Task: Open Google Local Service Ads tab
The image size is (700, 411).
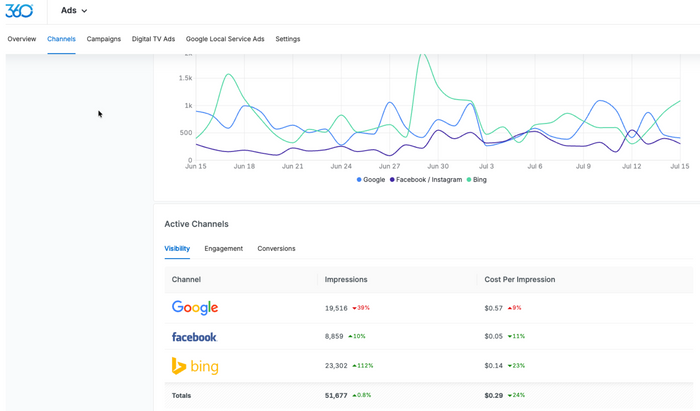Action: pos(225,39)
